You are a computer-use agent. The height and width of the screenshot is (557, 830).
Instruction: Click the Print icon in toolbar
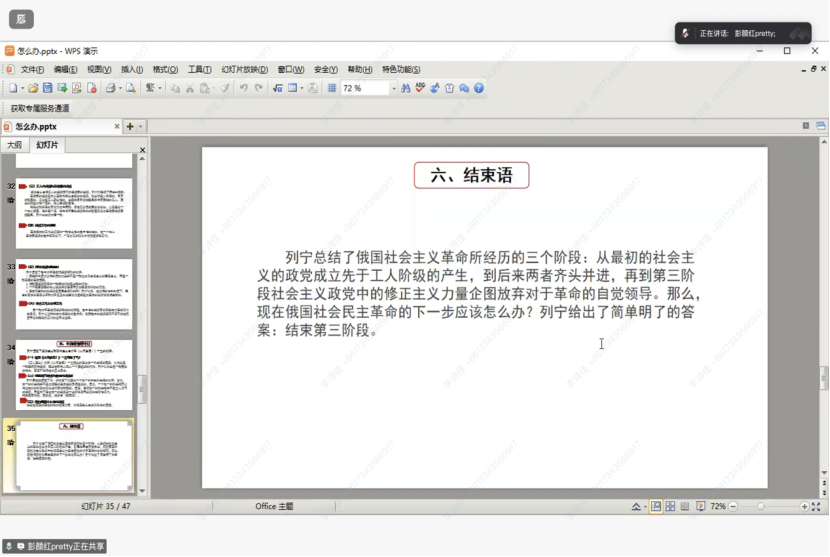click(109, 88)
